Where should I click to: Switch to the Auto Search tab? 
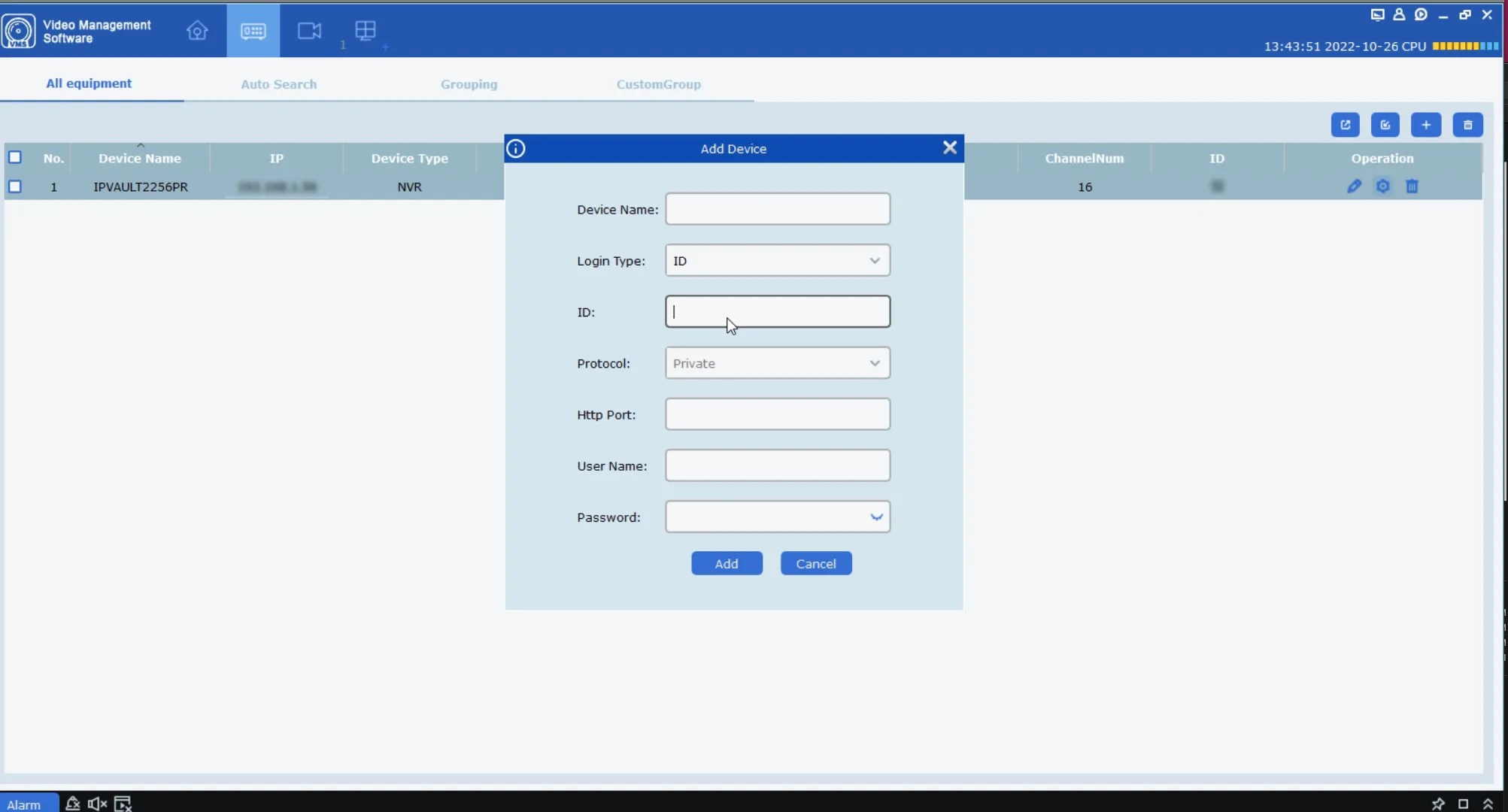pos(278,84)
